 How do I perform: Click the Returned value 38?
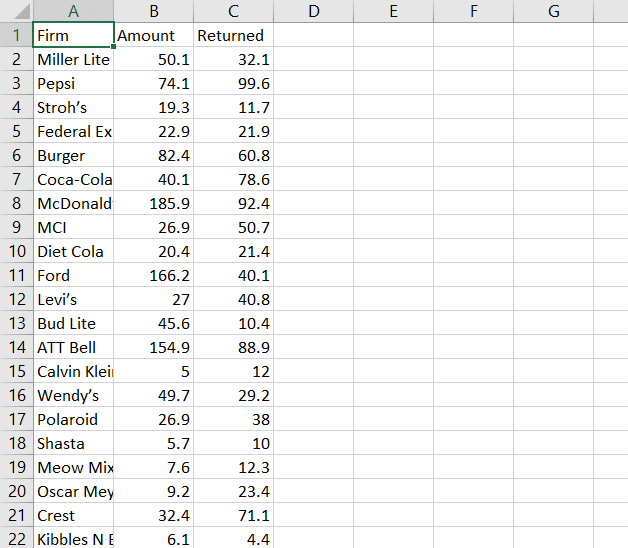point(233,419)
